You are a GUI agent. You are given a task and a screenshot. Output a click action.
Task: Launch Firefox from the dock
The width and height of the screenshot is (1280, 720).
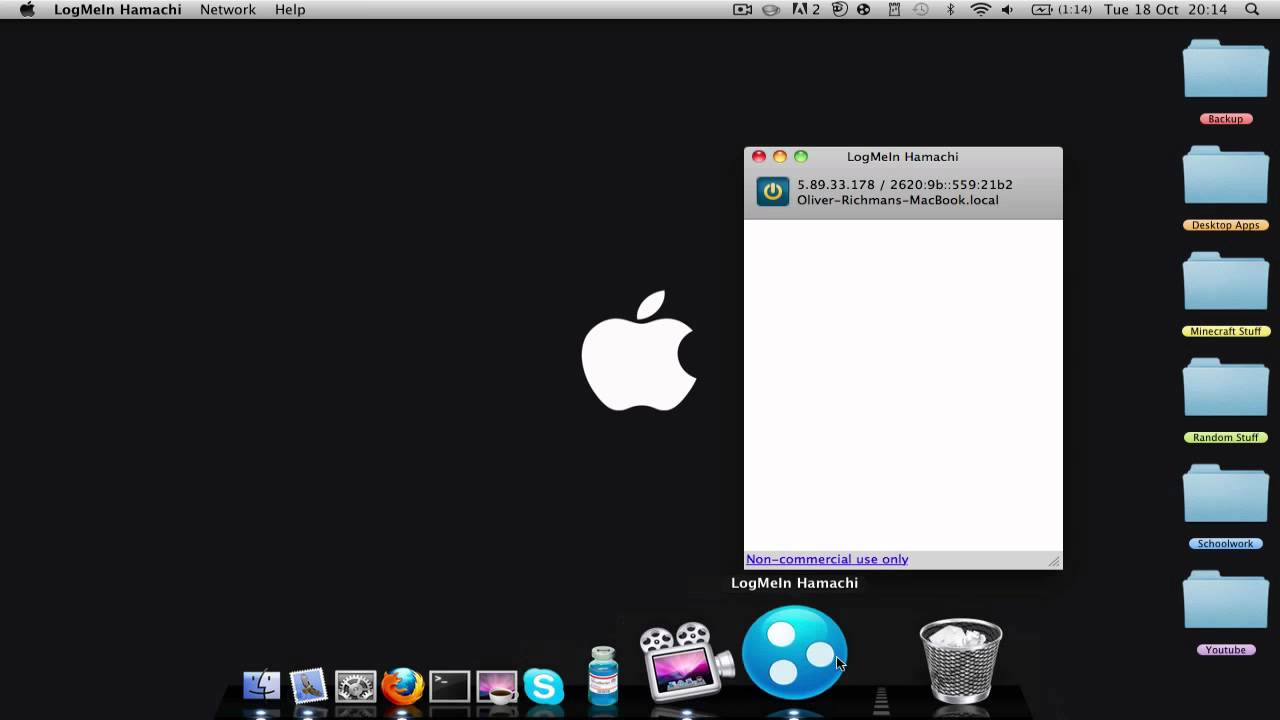click(402, 686)
